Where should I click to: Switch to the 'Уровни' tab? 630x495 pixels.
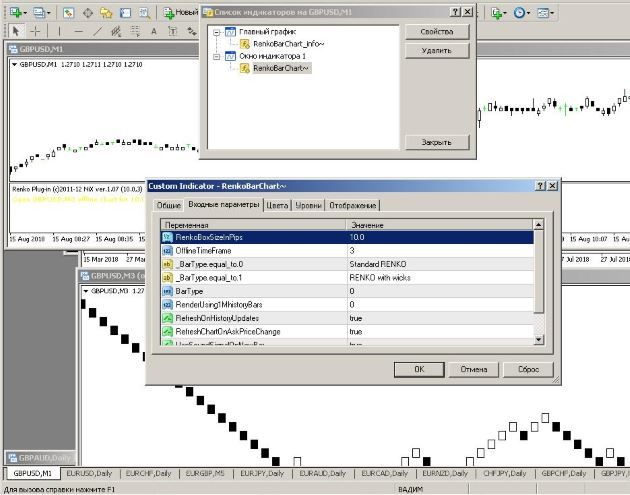point(308,205)
